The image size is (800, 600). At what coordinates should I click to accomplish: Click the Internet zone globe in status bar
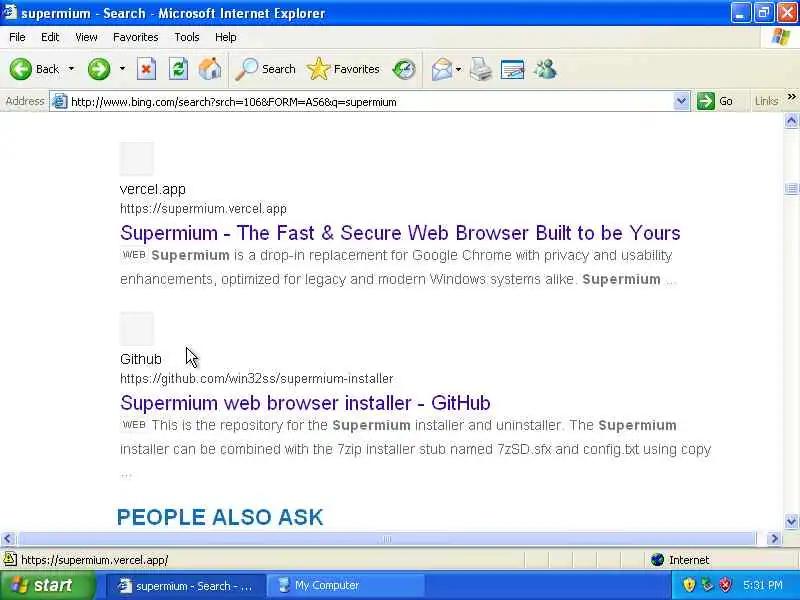click(658, 560)
